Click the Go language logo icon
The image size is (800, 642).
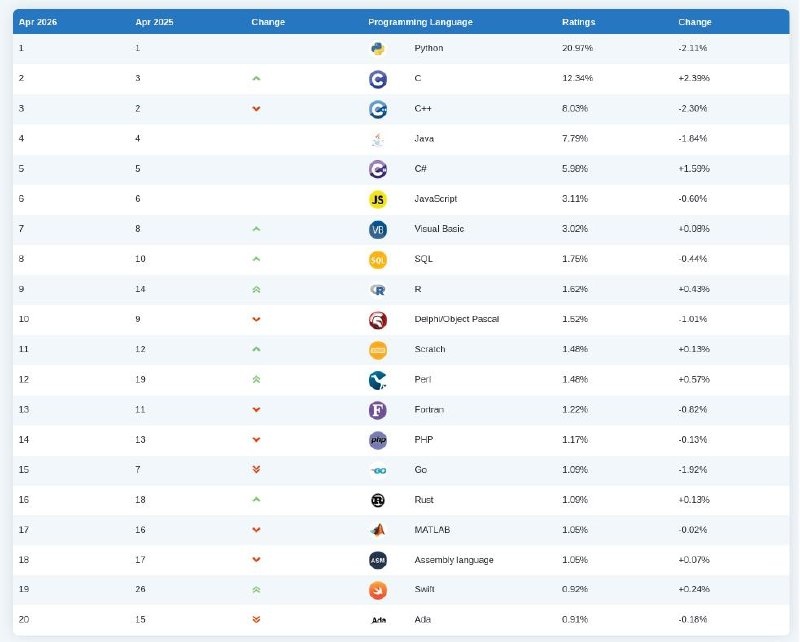click(x=378, y=470)
